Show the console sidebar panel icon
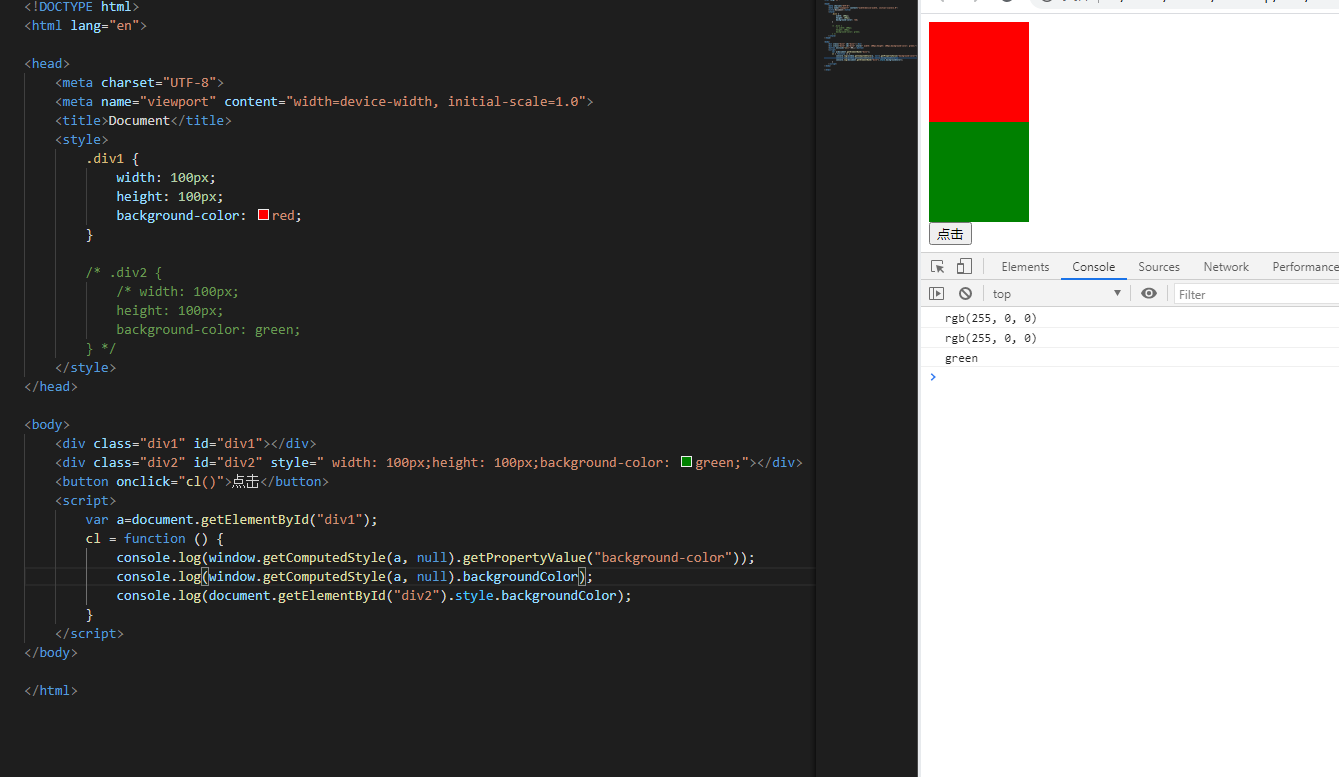 (938, 293)
